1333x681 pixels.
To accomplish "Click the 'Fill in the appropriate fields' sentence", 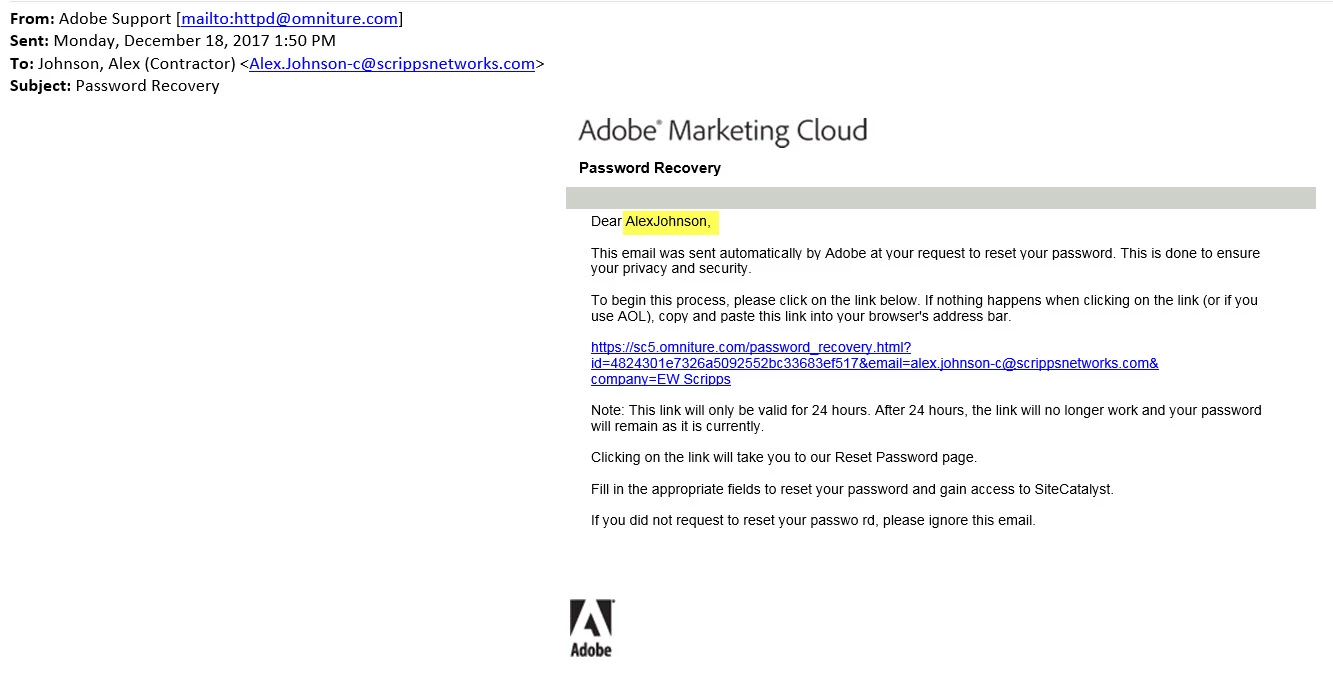I will 852,489.
